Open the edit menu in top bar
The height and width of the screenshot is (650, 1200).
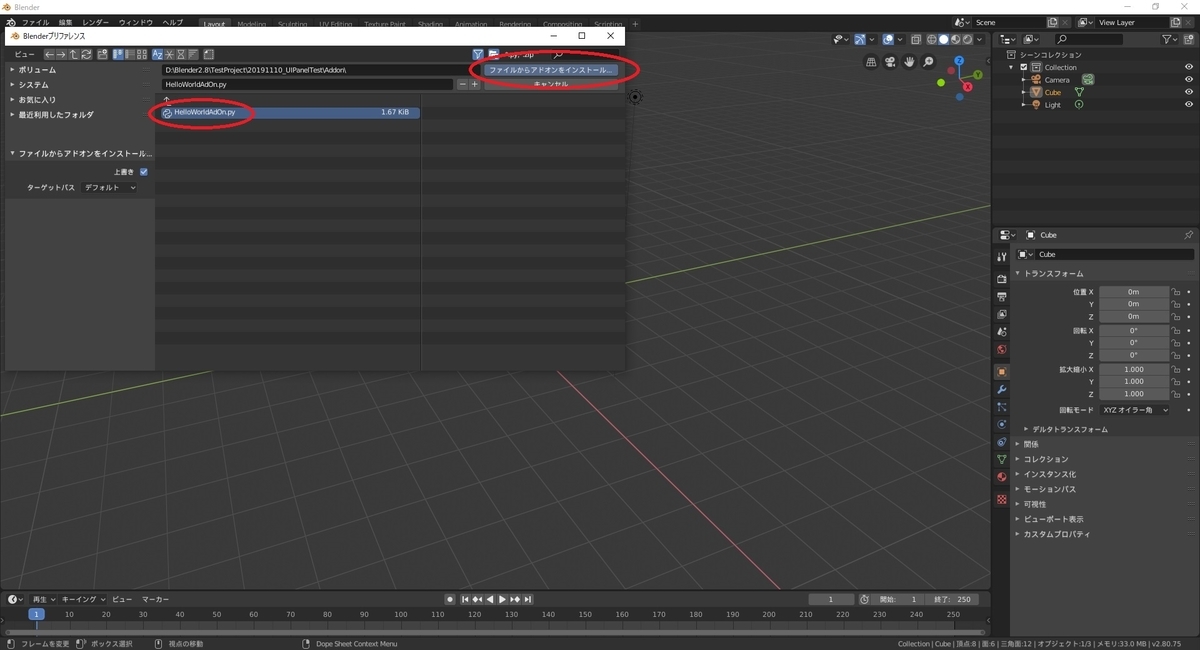pos(65,22)
